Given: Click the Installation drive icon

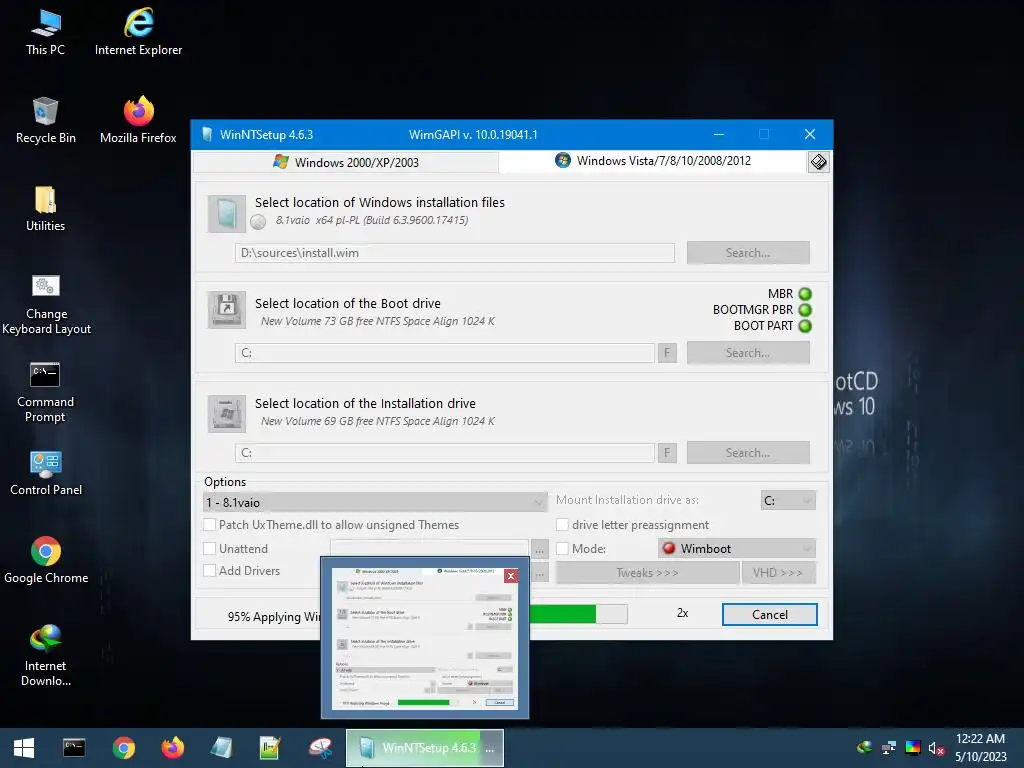Looking at the screenshot, I should pyautogui.click(x=227, y=413).
